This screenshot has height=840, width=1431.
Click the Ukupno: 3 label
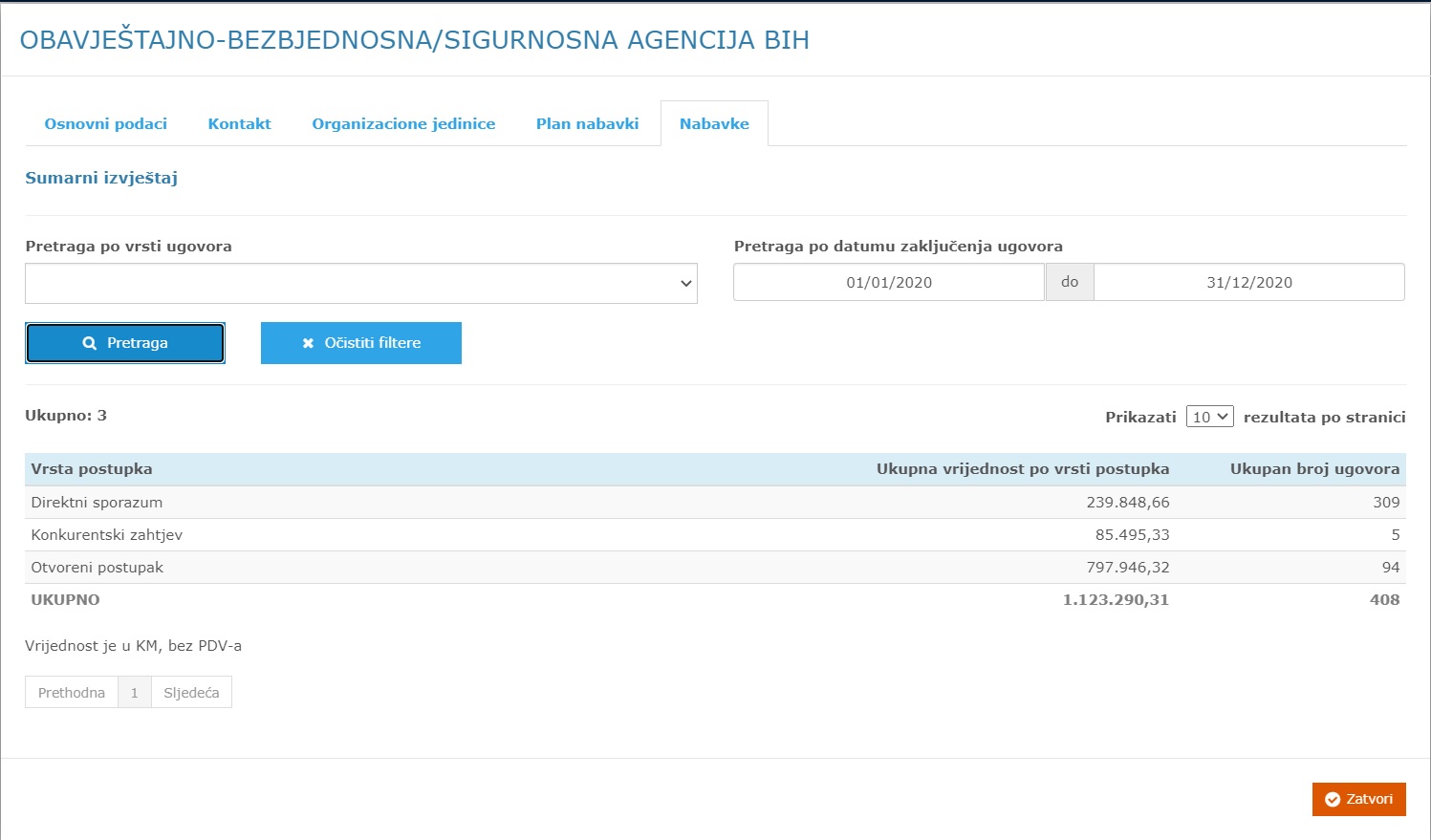[x=66, y=416]
